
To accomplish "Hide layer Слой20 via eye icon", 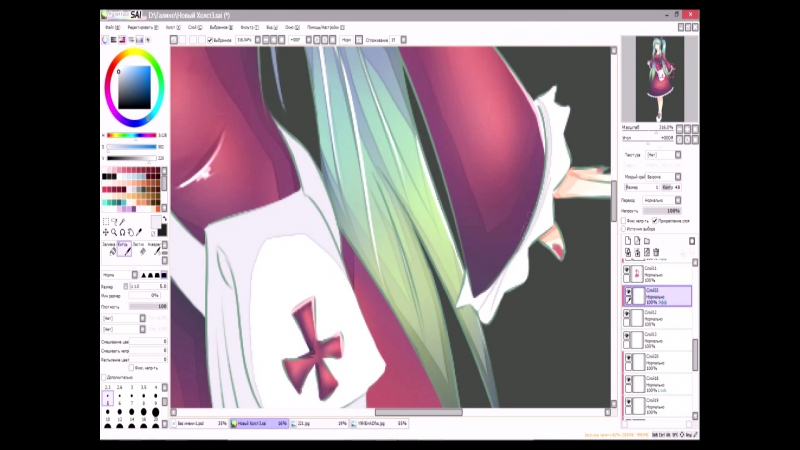I will tap(629, 358).
